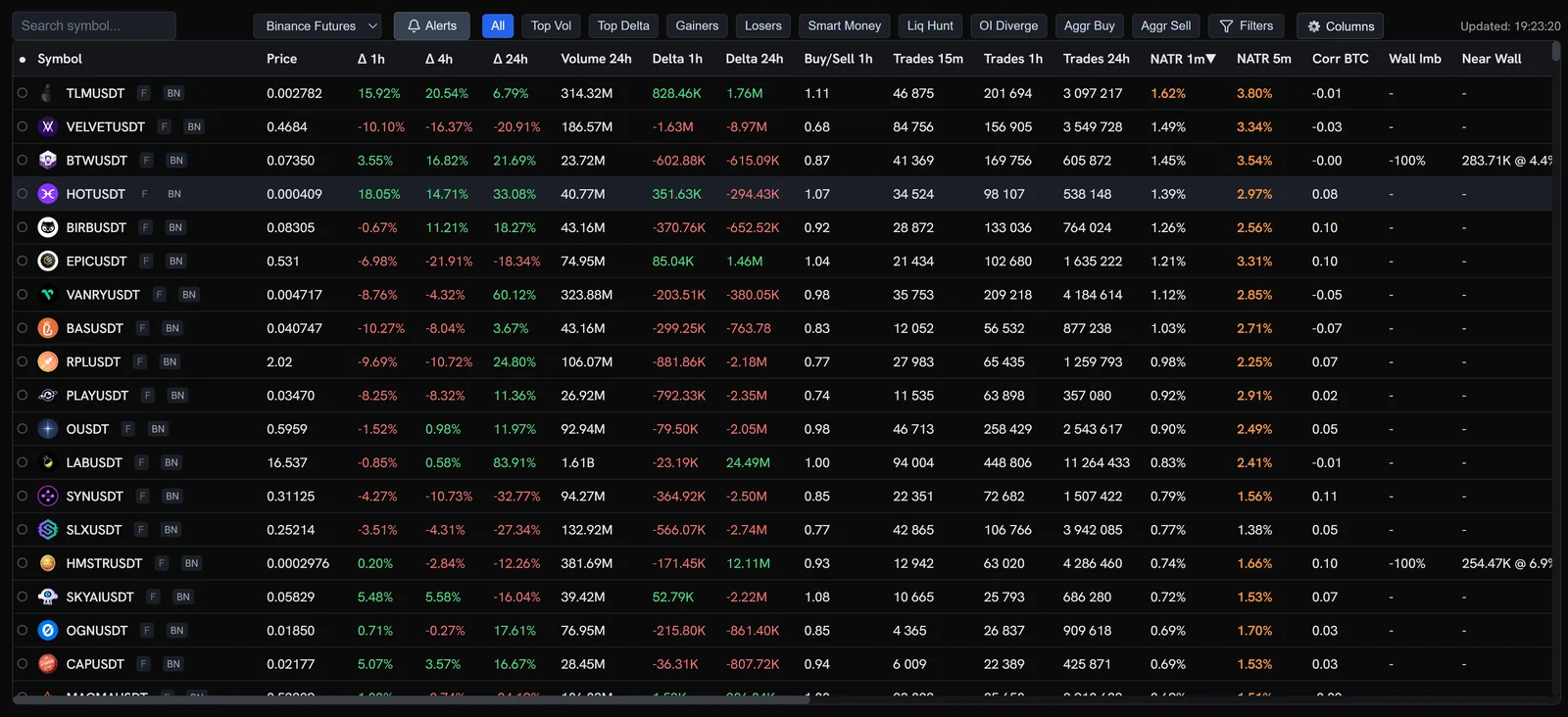Select the LABUSDT row radio circle
The width and height of the screenshot is (1568, 717).
23,462
